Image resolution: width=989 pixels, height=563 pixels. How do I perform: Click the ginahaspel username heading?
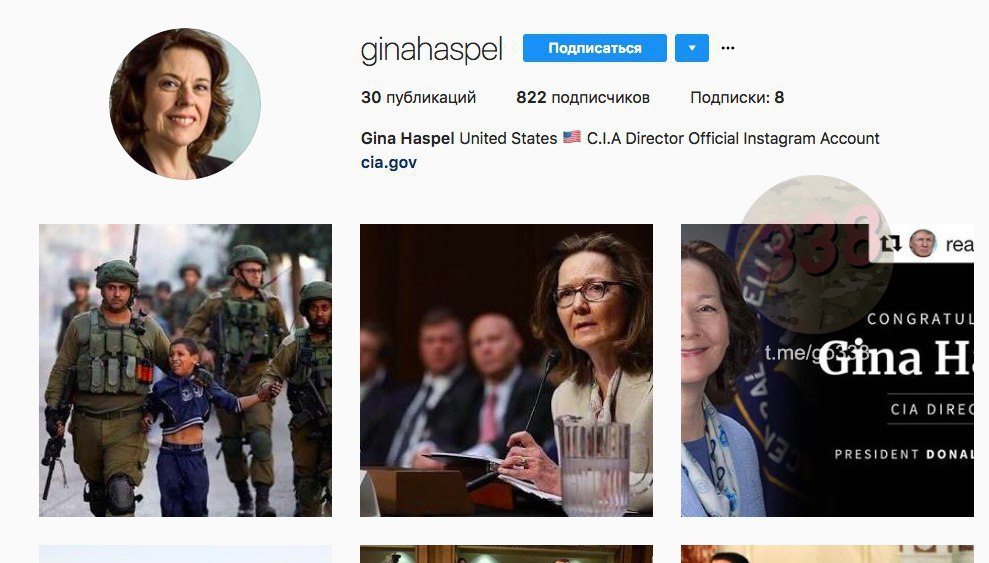431,50
